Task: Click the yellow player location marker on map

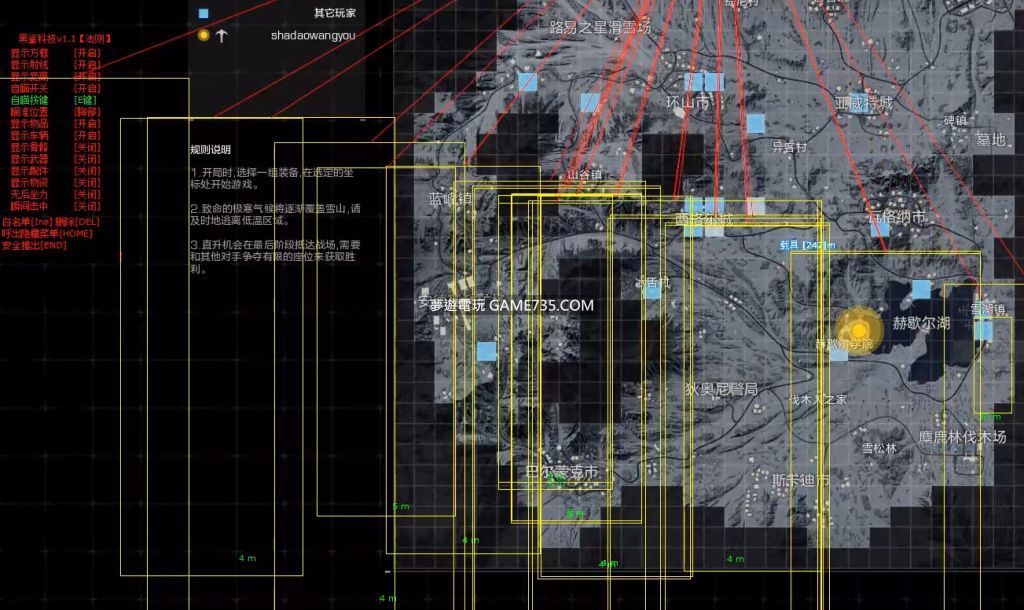Action: point(858,329)
